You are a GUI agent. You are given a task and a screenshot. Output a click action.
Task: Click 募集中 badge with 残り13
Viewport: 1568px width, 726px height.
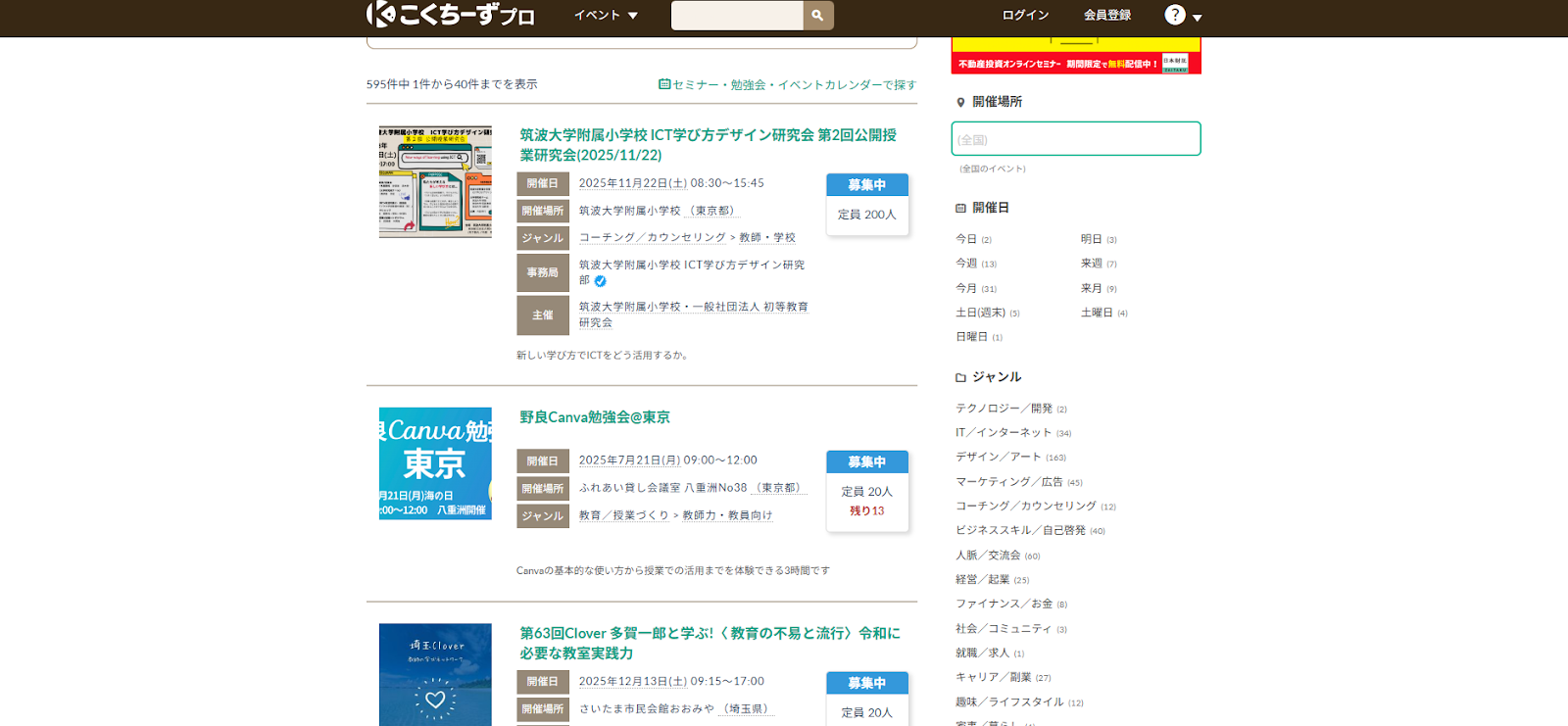coord(867,462)
